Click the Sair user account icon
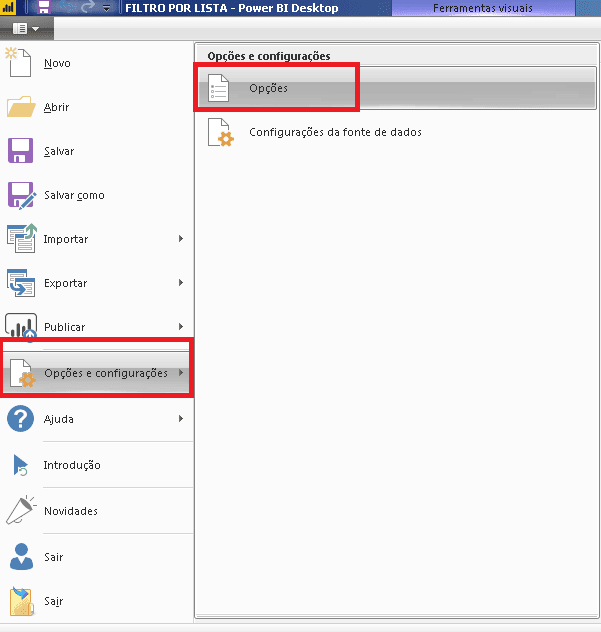 [x=21, y=557]
